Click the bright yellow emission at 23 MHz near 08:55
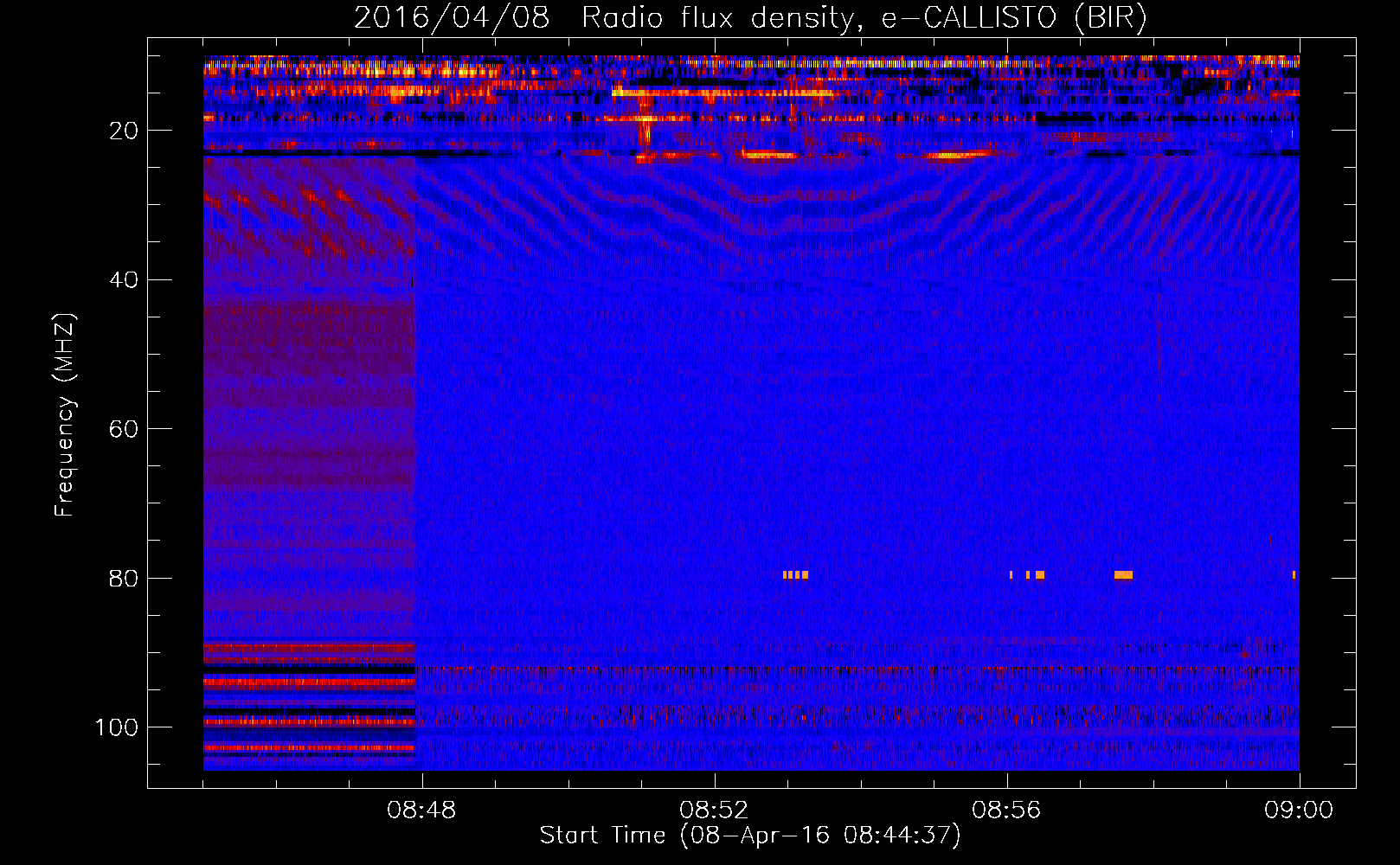 click(956, 156)
